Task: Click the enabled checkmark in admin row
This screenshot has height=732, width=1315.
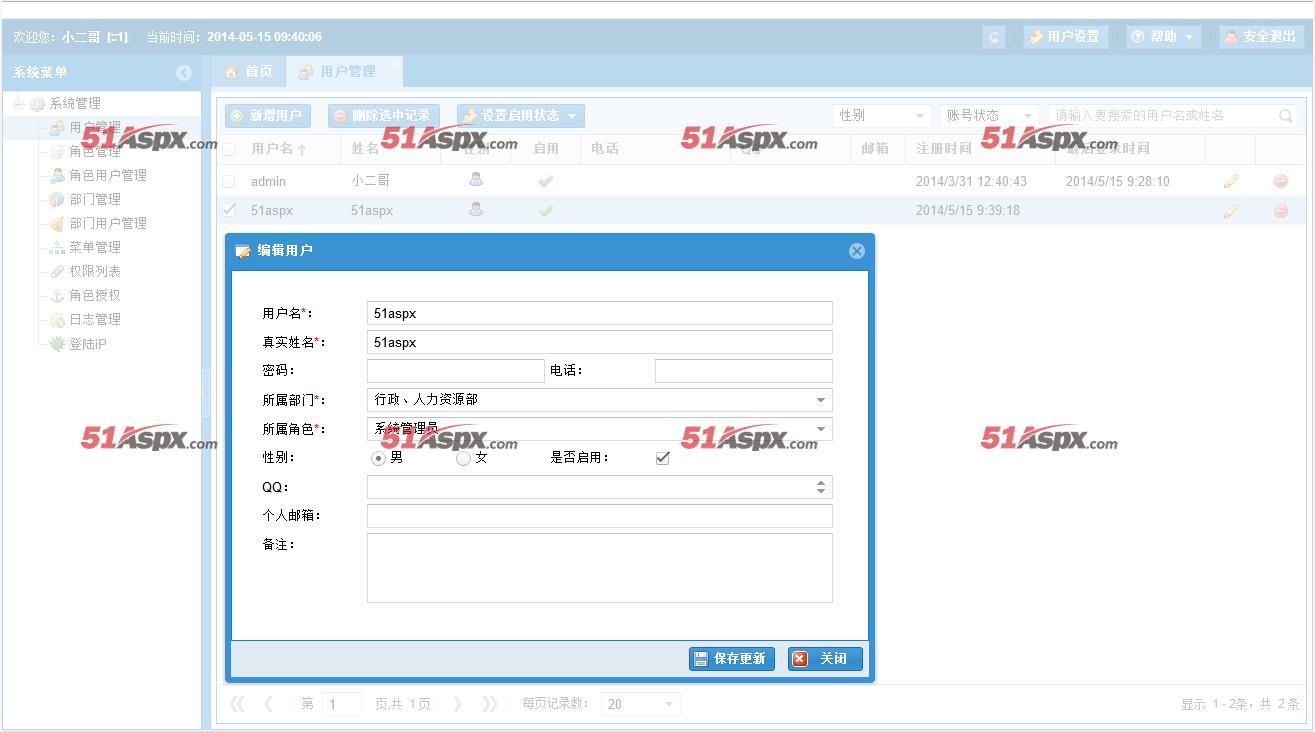Action: point(546,182)
